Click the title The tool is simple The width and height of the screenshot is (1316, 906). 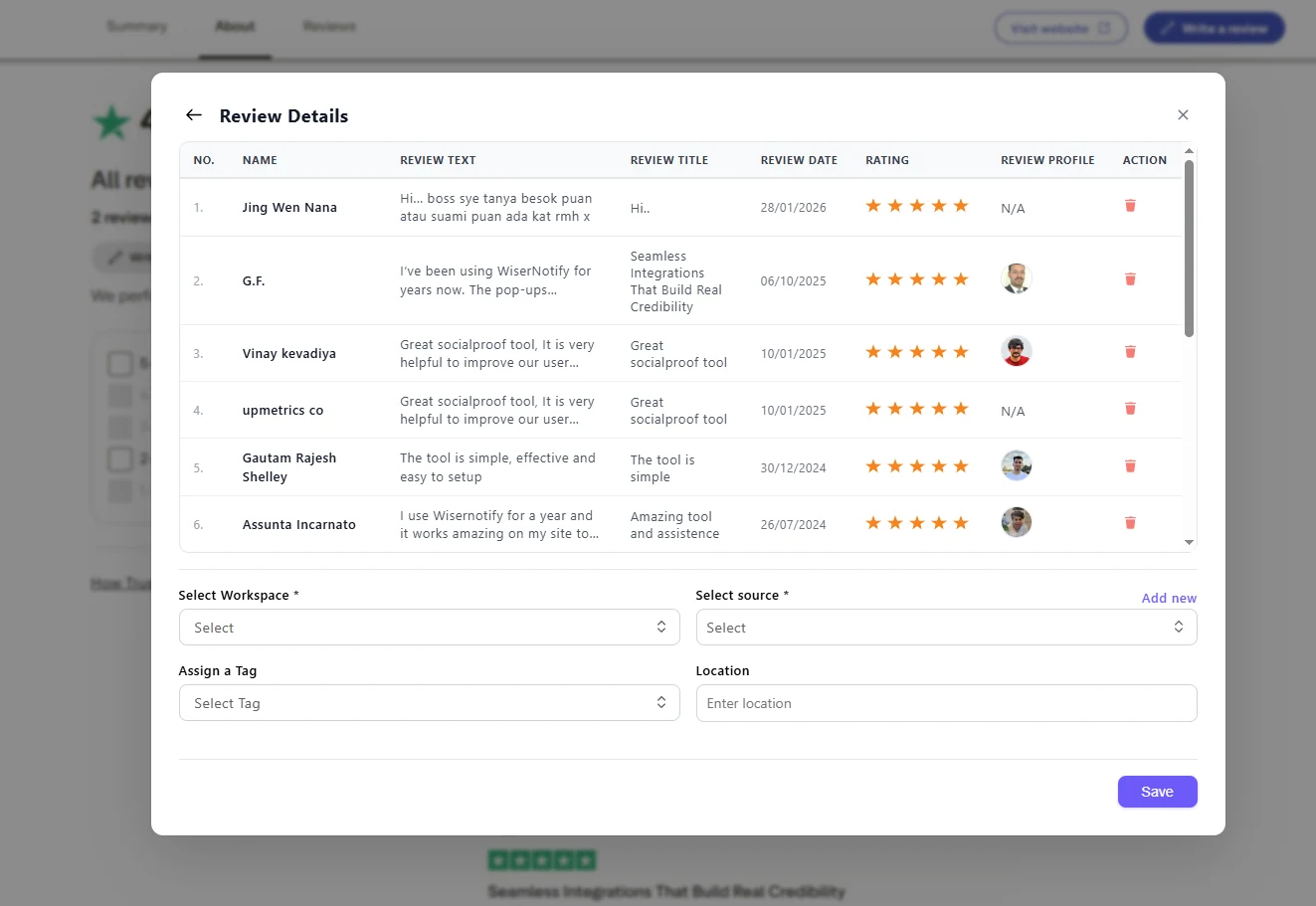point(662,468)
